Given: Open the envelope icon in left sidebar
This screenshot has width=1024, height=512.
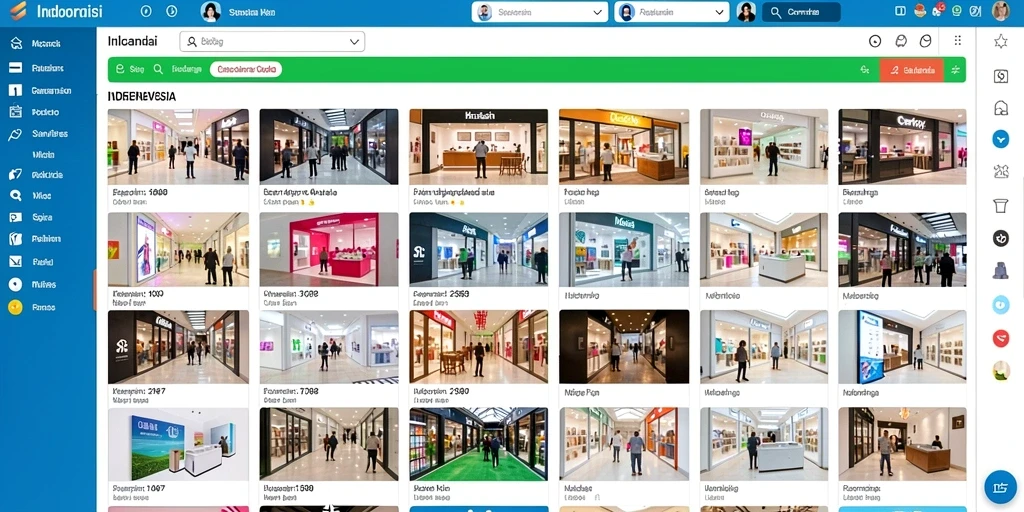Looking at the screenshot, I should (16, 261).
